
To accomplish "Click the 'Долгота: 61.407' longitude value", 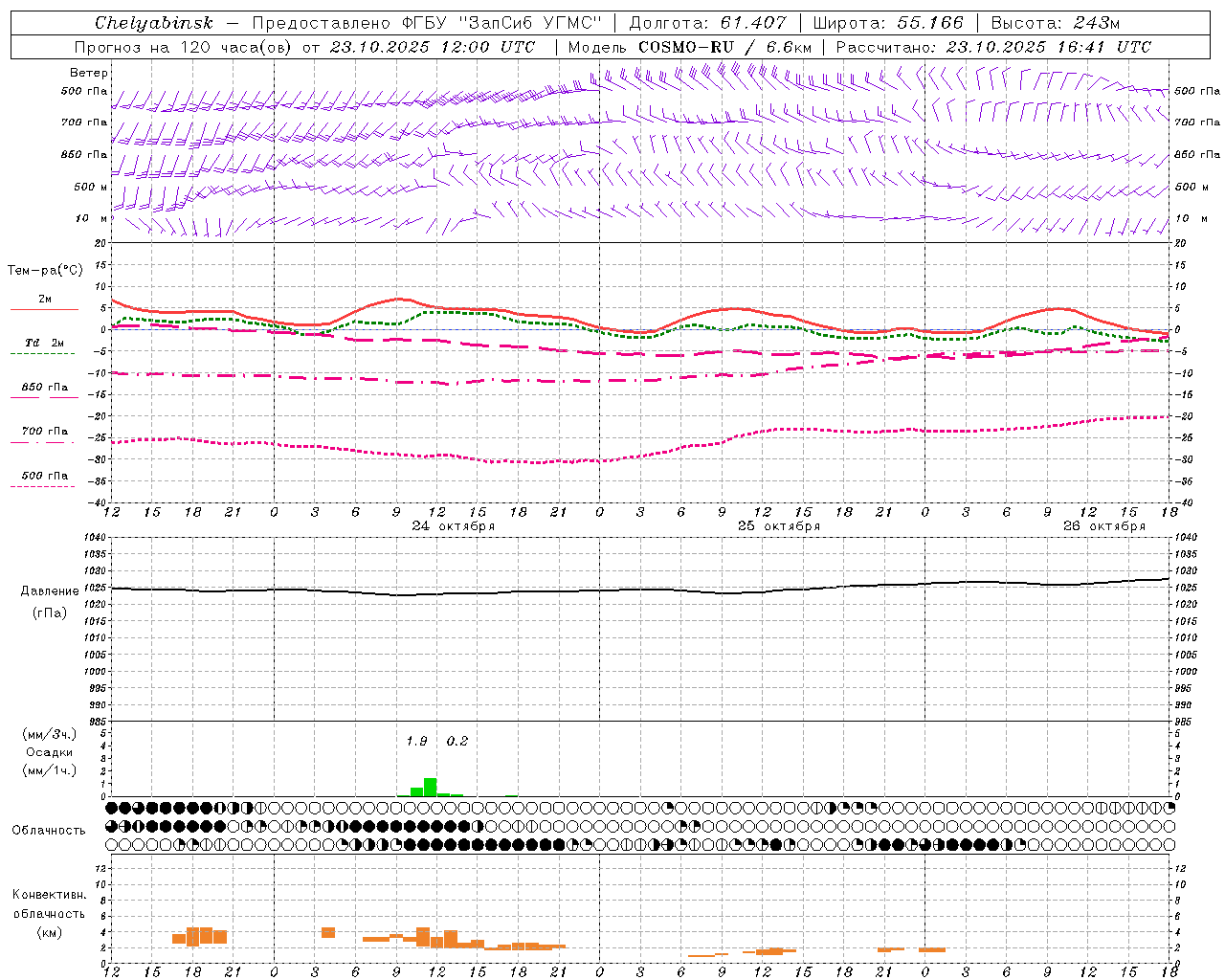I will point(708,23).
